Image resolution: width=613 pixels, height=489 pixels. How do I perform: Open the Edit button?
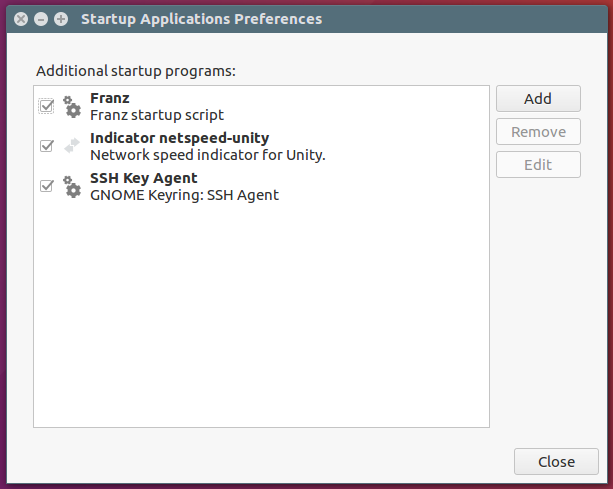tap(538, 165)
